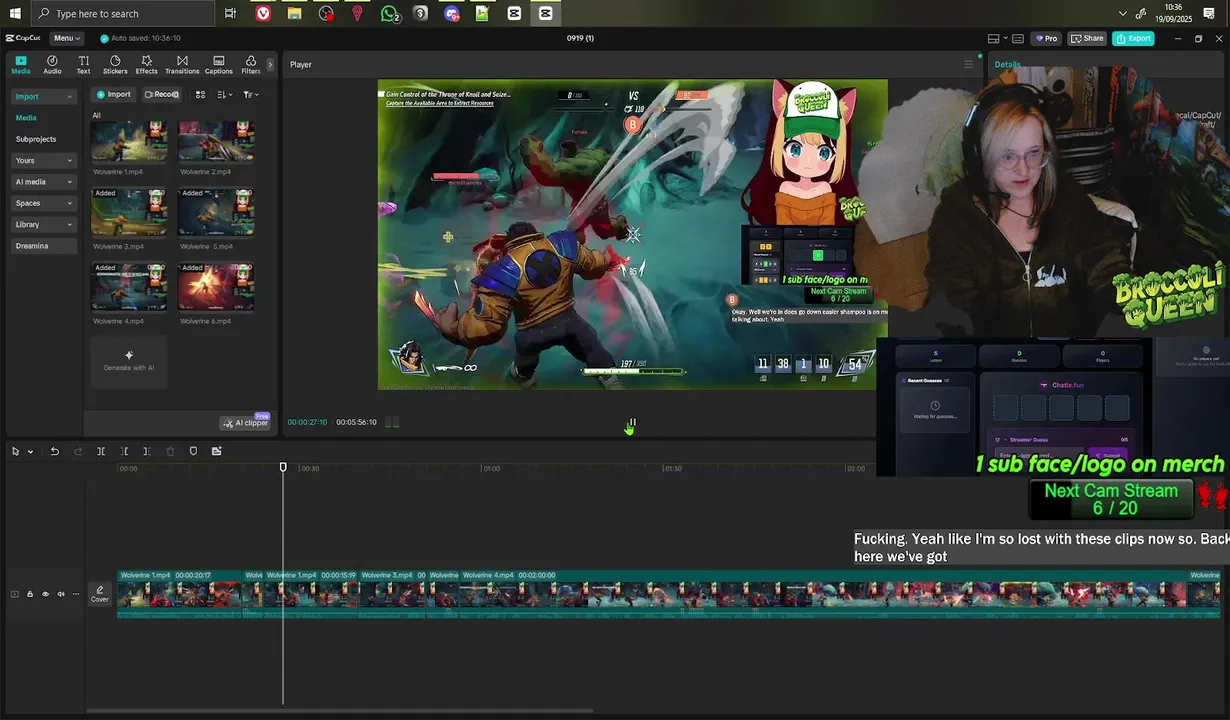Open the Captions panel
Screen dimensions: 1230x720
[218, 65]
